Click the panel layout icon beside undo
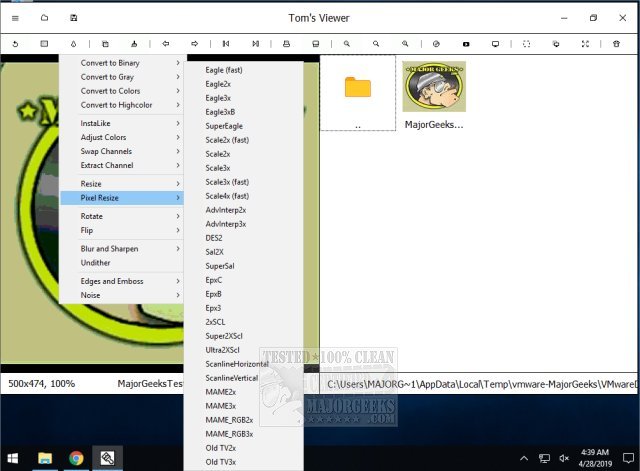 (44, 44)
